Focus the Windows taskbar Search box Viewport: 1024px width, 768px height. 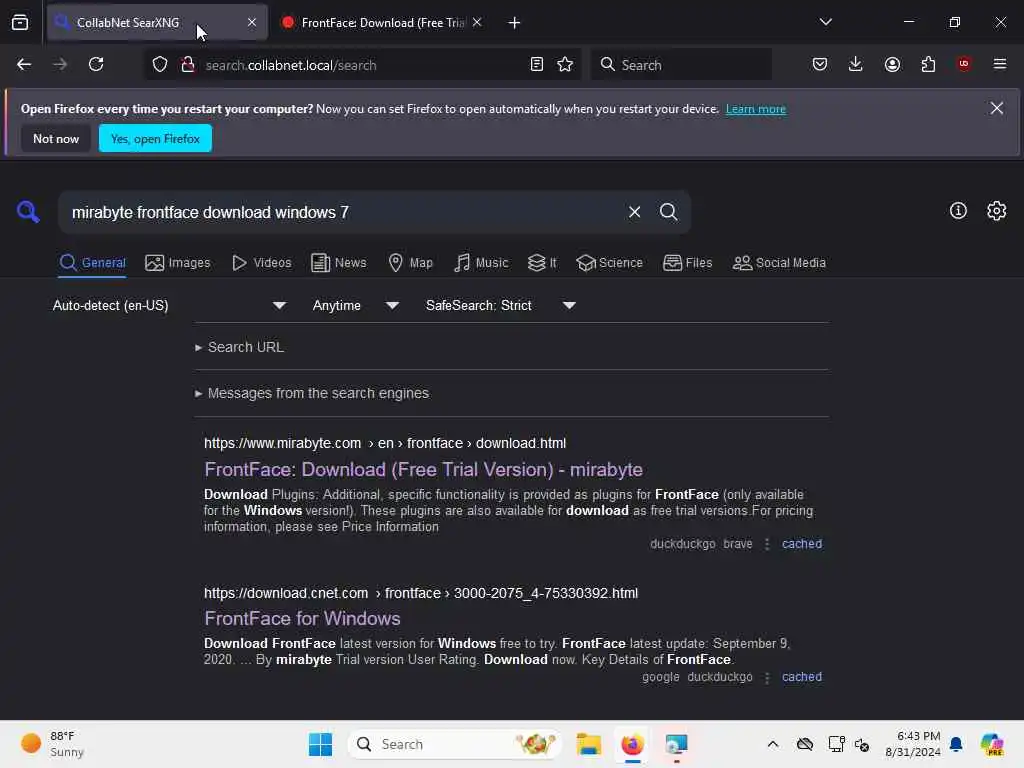coord(455,744)
